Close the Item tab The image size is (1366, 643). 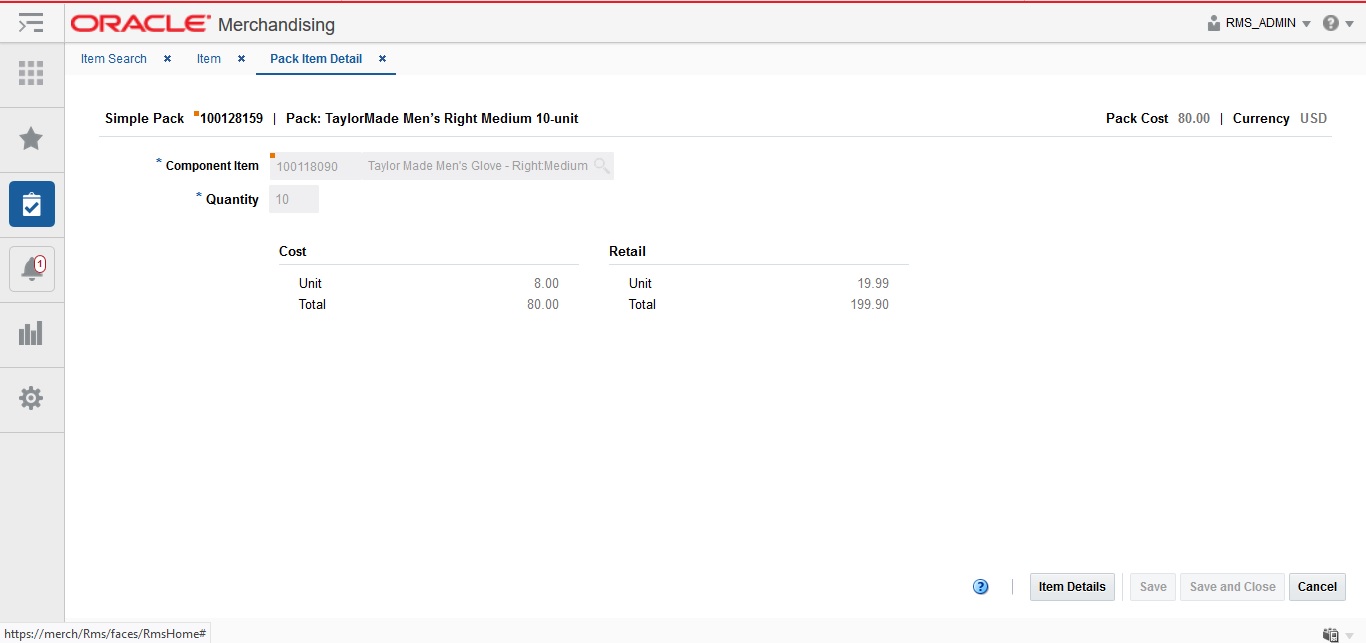click(241, 59)
